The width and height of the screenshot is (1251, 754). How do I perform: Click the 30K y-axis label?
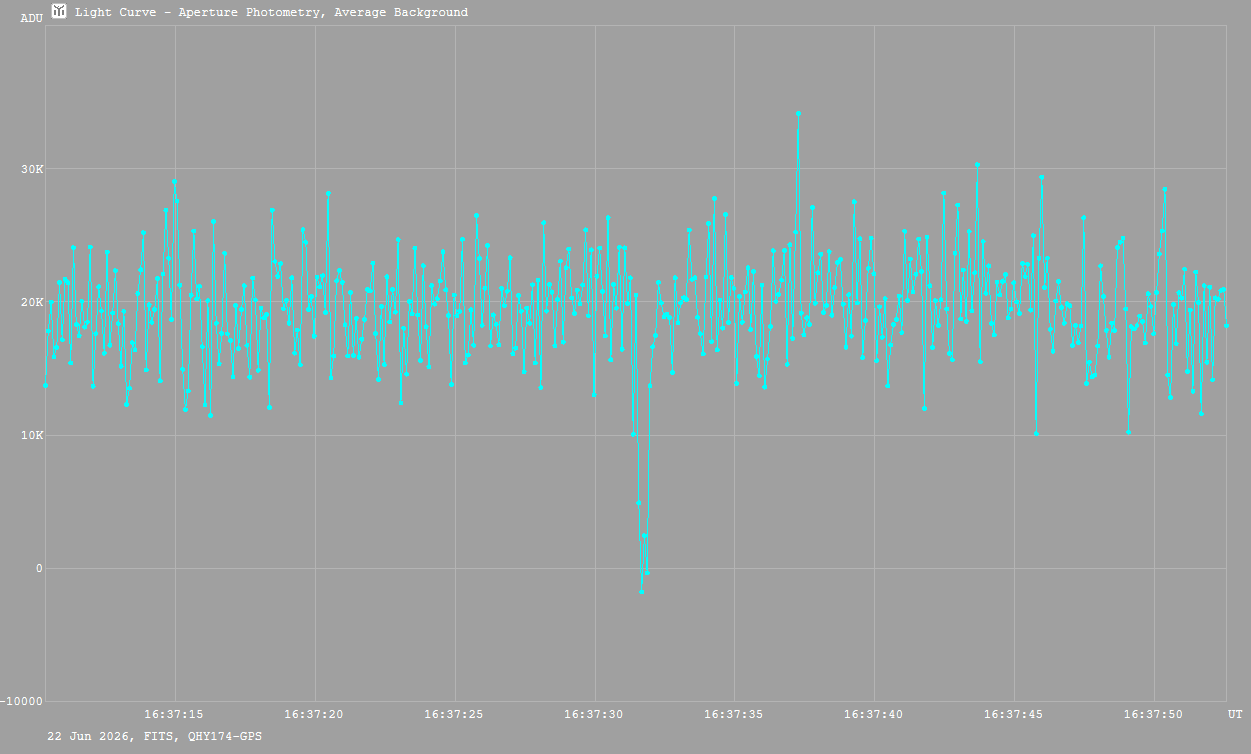pos(33,169)
